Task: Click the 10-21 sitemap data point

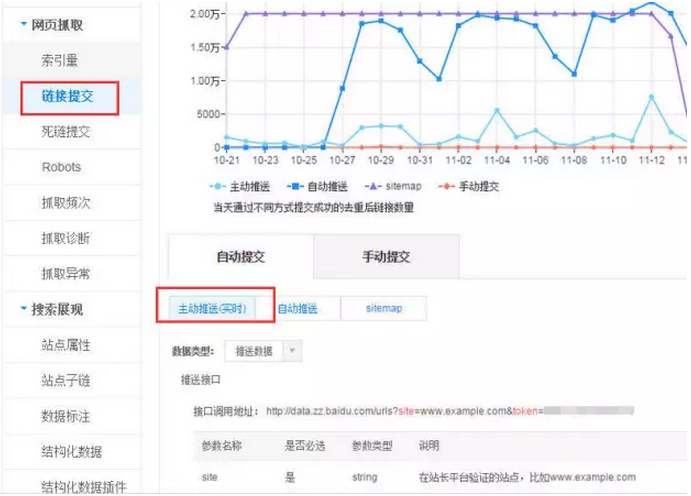Action: (x=227, y=47)
